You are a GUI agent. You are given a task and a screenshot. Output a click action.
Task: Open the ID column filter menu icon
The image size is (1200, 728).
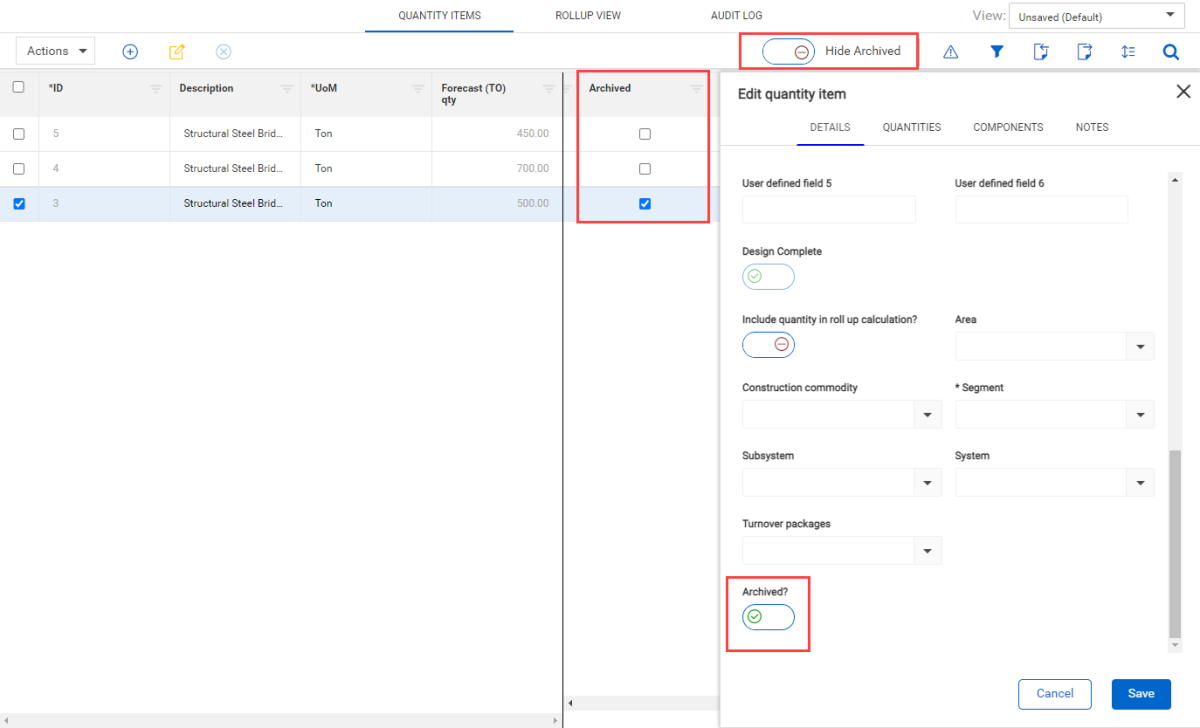coord(155,89)
